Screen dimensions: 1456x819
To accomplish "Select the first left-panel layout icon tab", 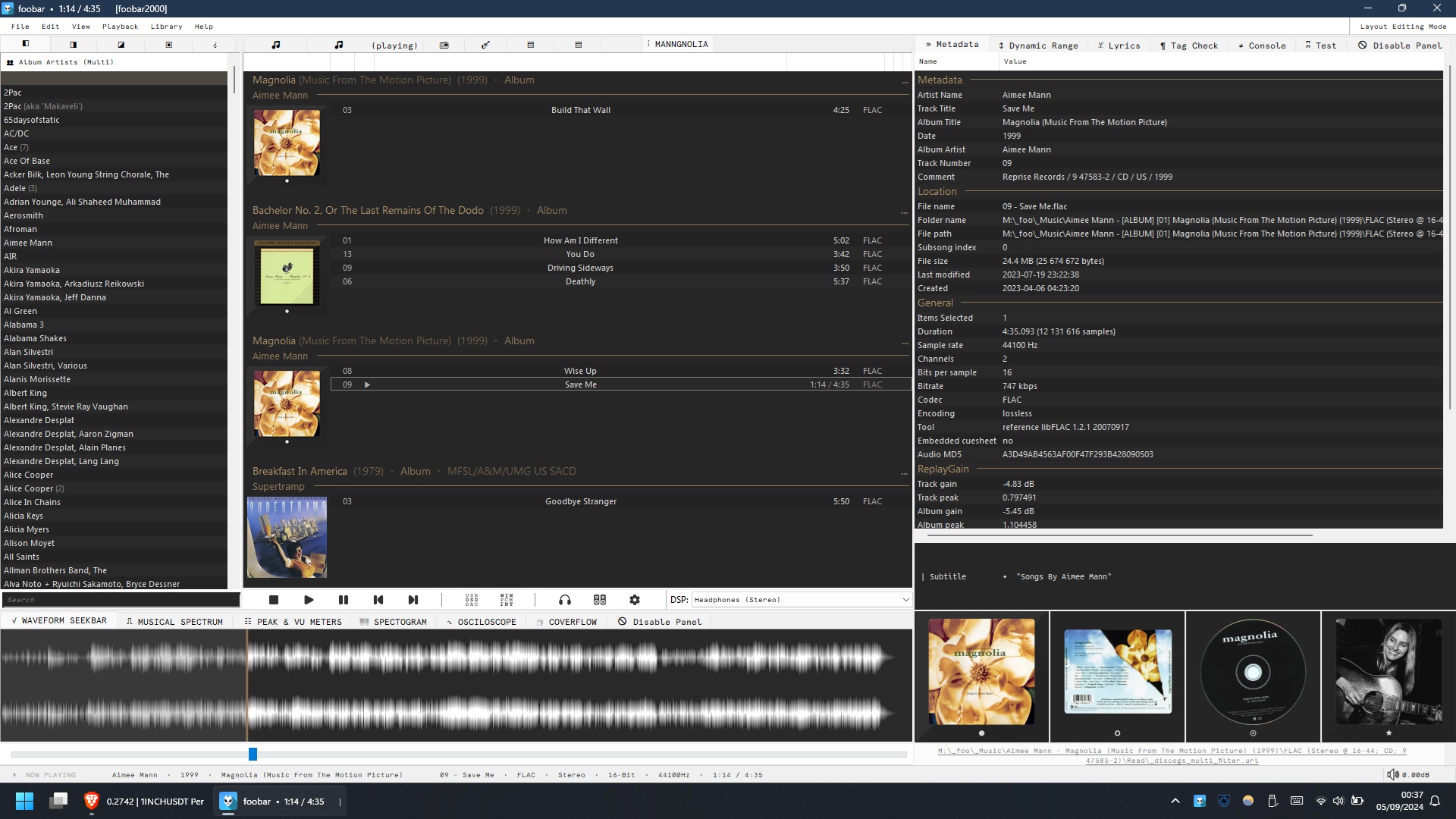I will pyautogui.click(x=26, y=45).
